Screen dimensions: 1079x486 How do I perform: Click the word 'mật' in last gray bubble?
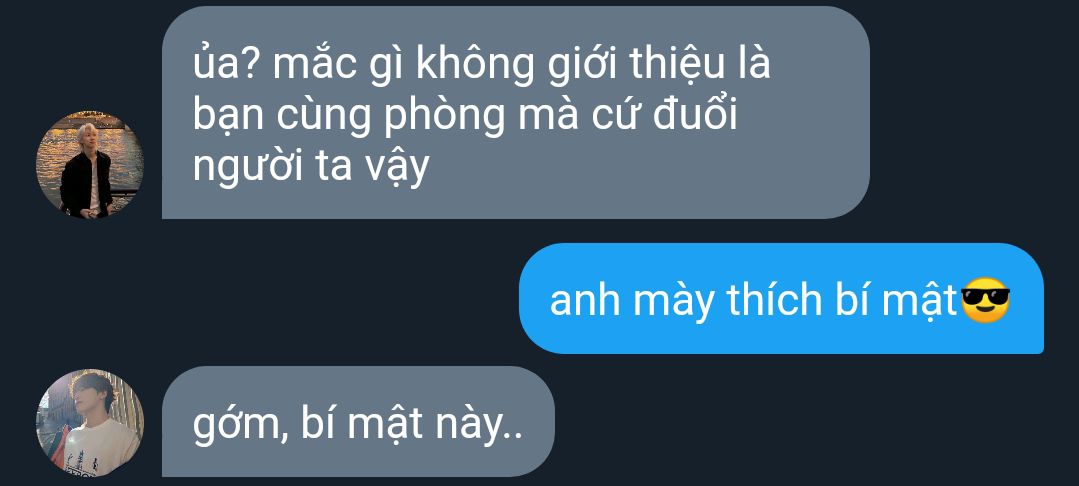click(385, 425)
